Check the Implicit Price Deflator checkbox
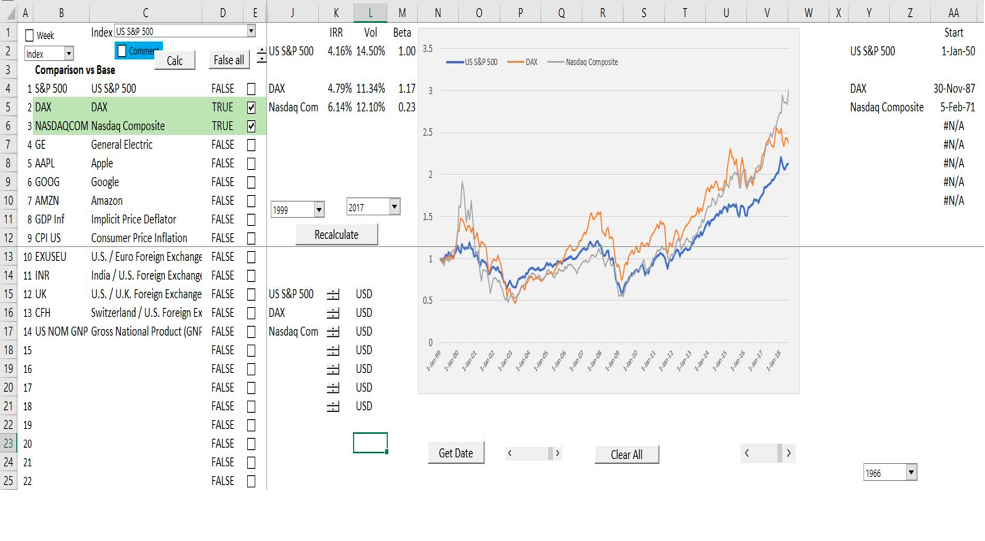The image size is (985, 541). [251, 220]
